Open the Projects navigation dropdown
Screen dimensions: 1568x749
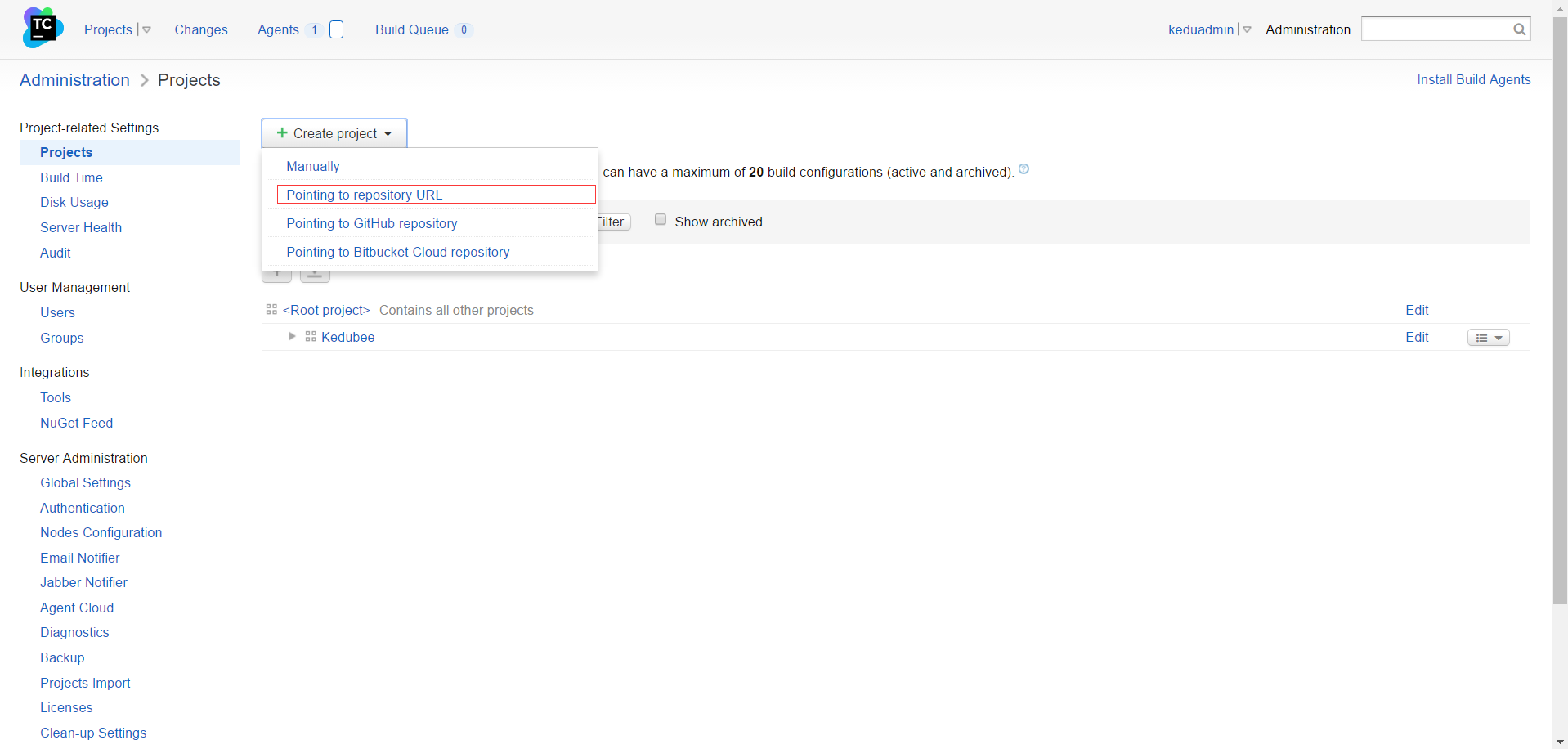[x=146, y=29]
